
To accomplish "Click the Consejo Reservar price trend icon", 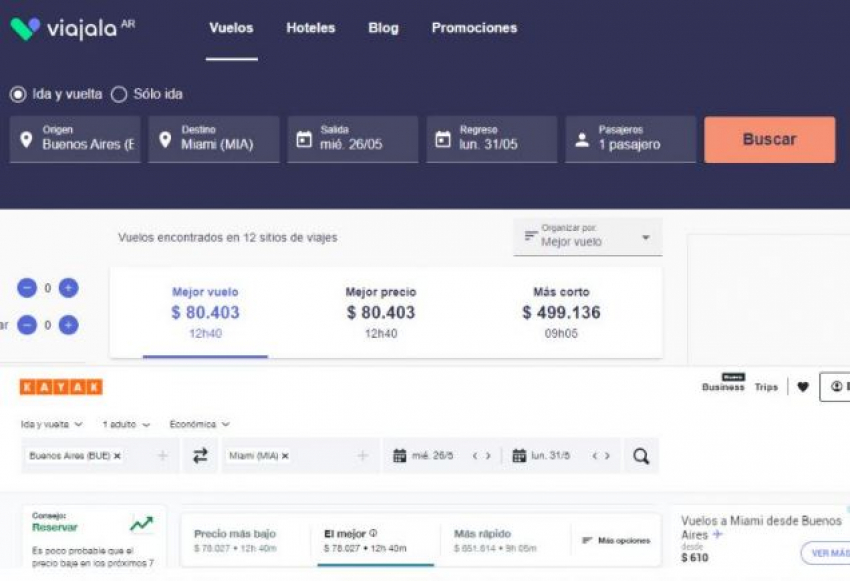I will [141, 524].
